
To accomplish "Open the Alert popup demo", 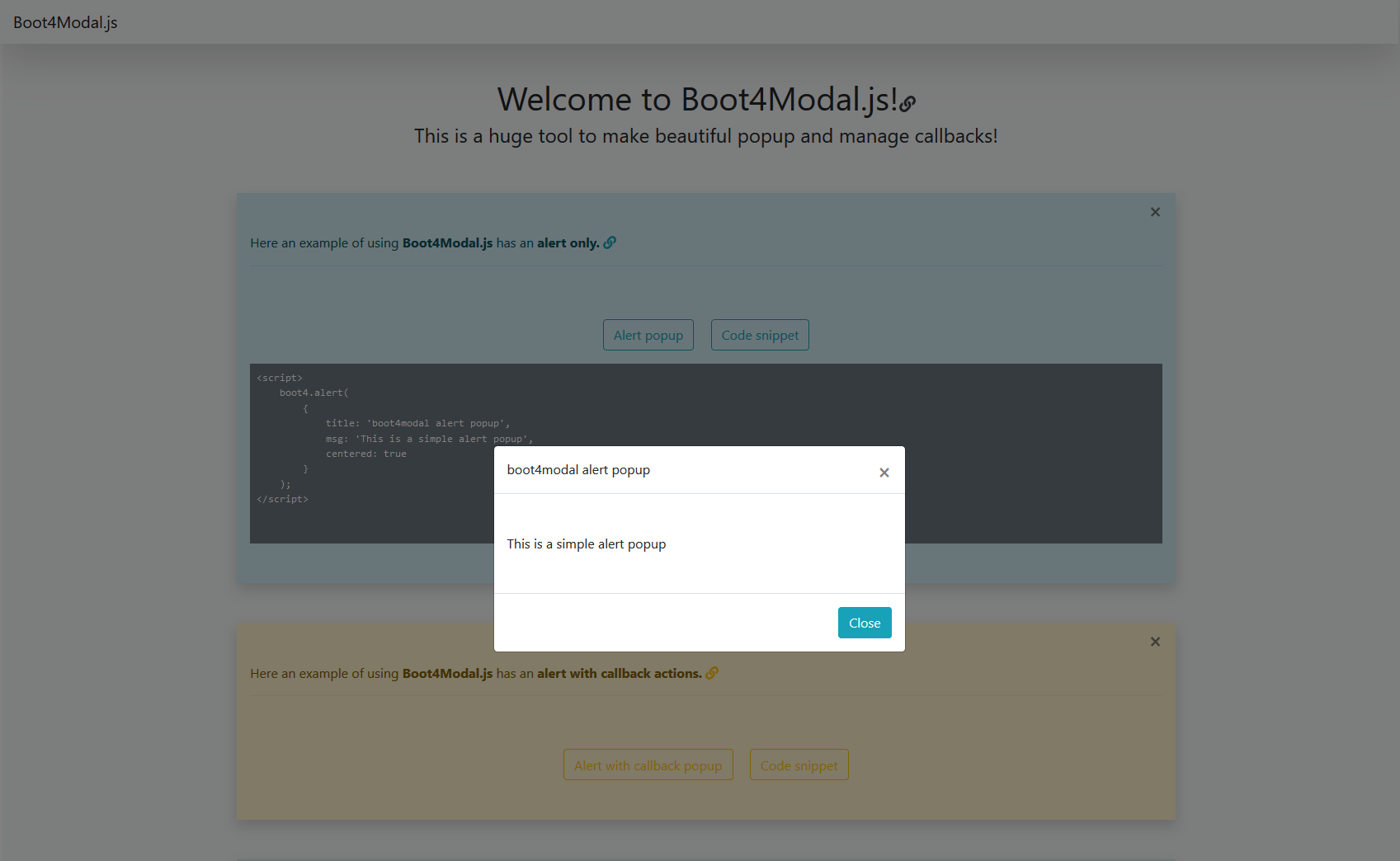I will click(x=648, y=334).
